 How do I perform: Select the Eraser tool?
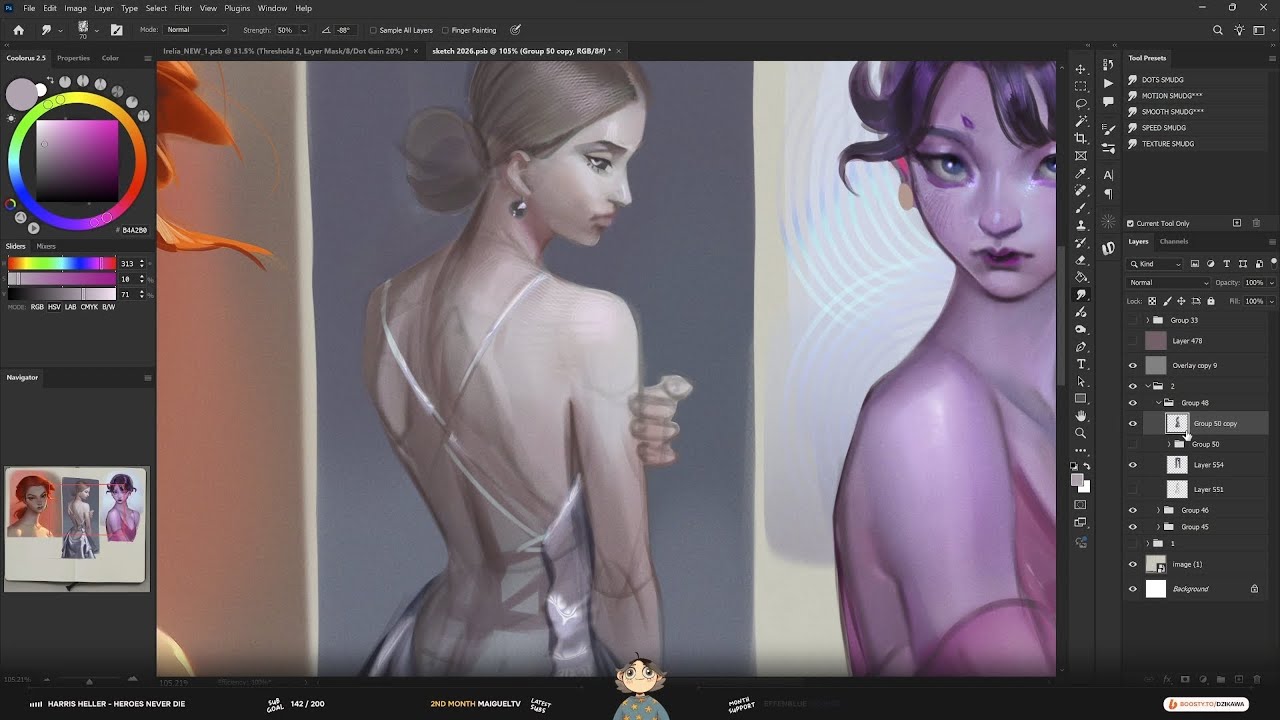tap(1080, 260)
